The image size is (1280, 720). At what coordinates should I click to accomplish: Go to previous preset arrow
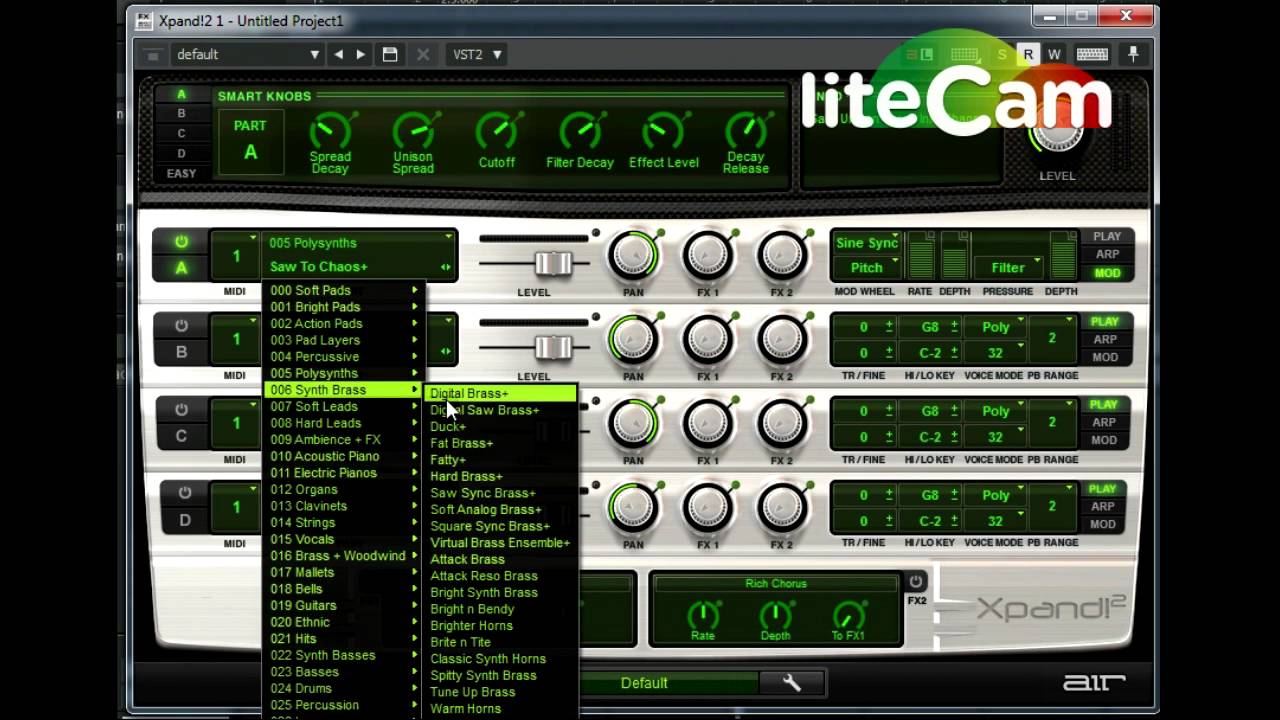(339, 54)
